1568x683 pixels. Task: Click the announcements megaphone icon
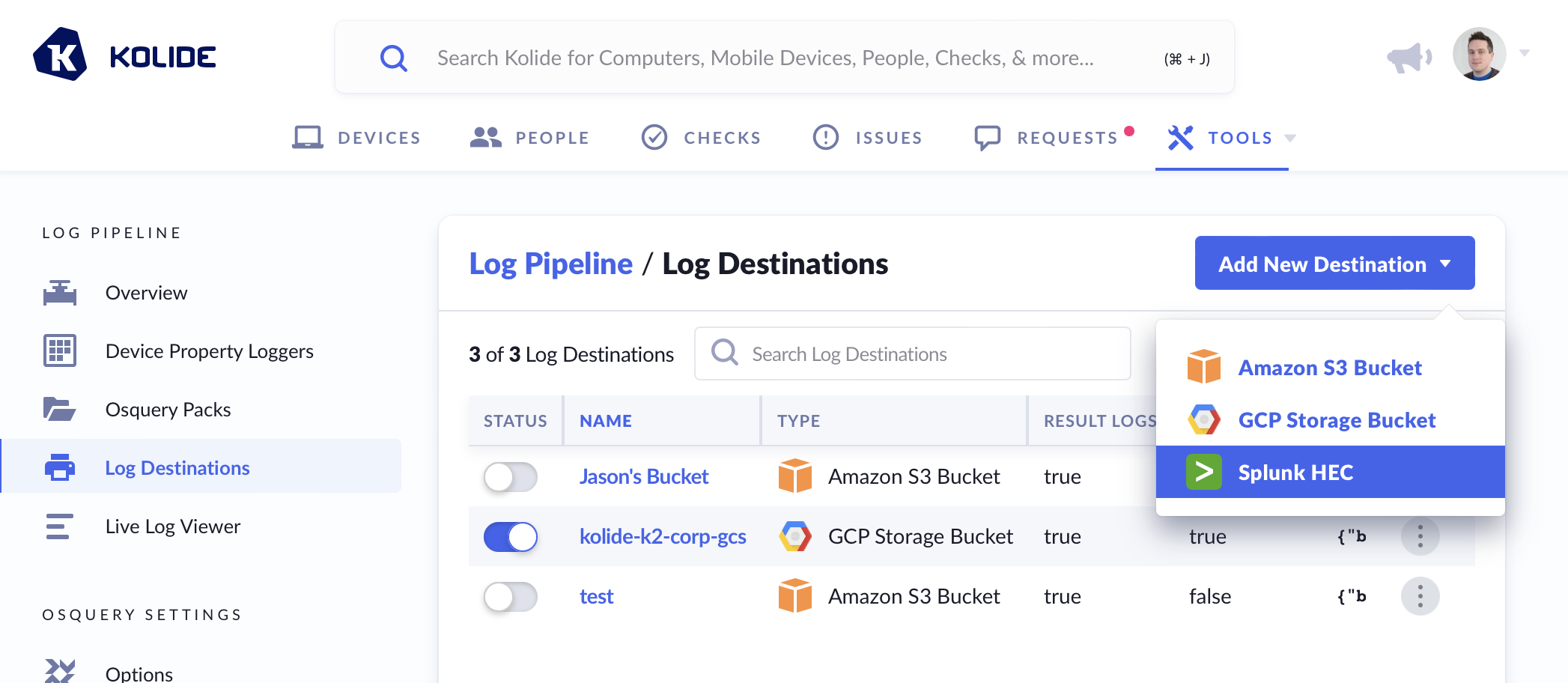(x=1409, y=57)
